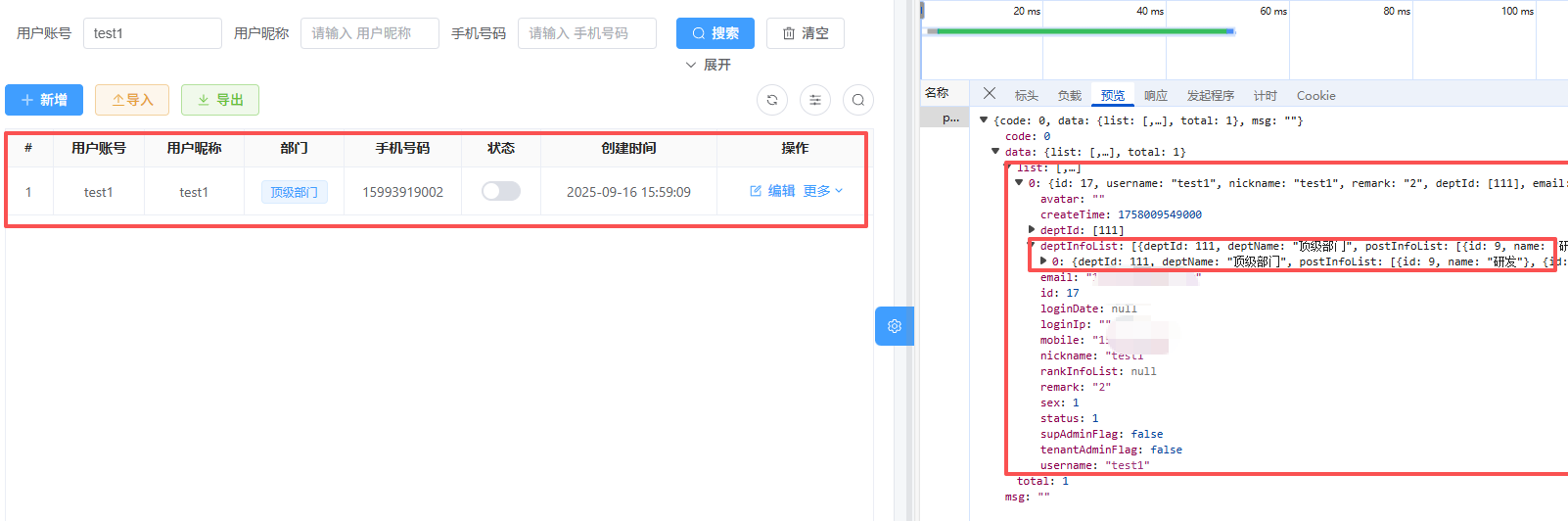Click the 导入 import button
This screenshot has height=521, width=1568.
pyautogui.click(x=132, y=100)
